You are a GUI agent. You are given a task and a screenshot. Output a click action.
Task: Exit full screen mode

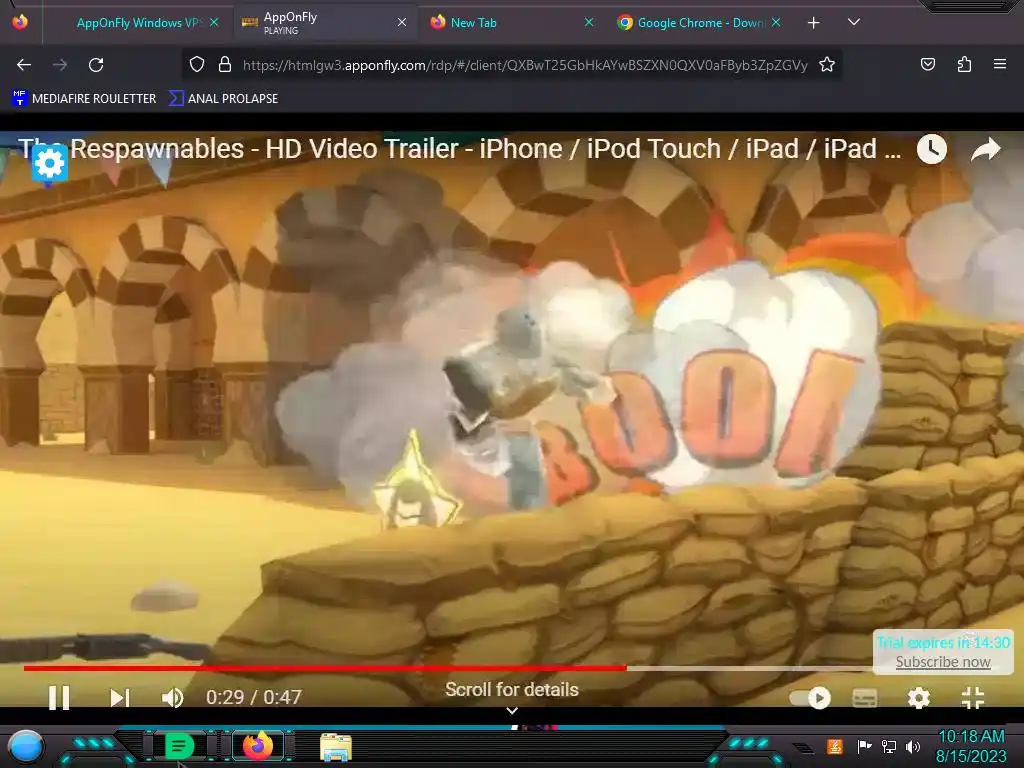[973, 697]
